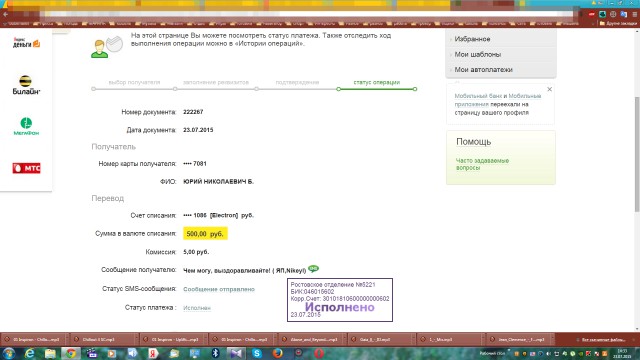The width and height of the screenshot is (640, 360).
Task: Open the Bluetooth icon in the taskbar
Action: 215,353
